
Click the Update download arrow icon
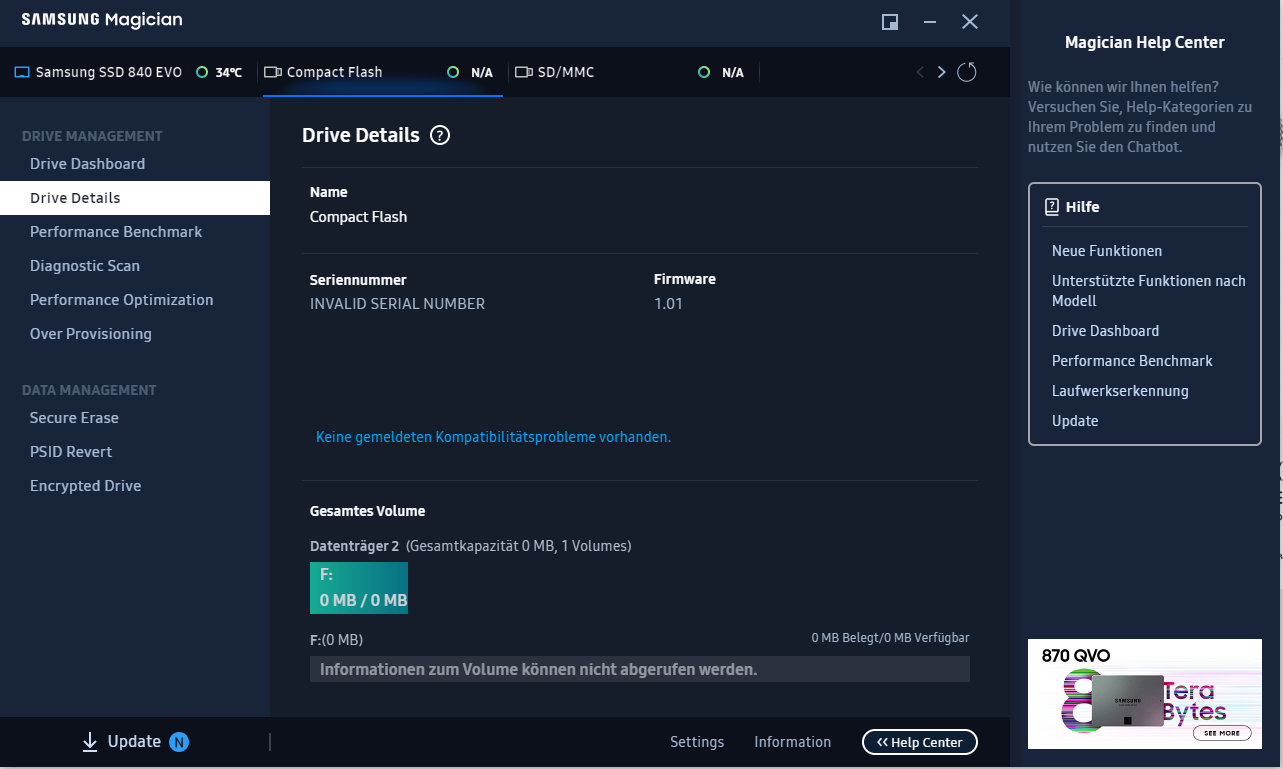(90, 741)
